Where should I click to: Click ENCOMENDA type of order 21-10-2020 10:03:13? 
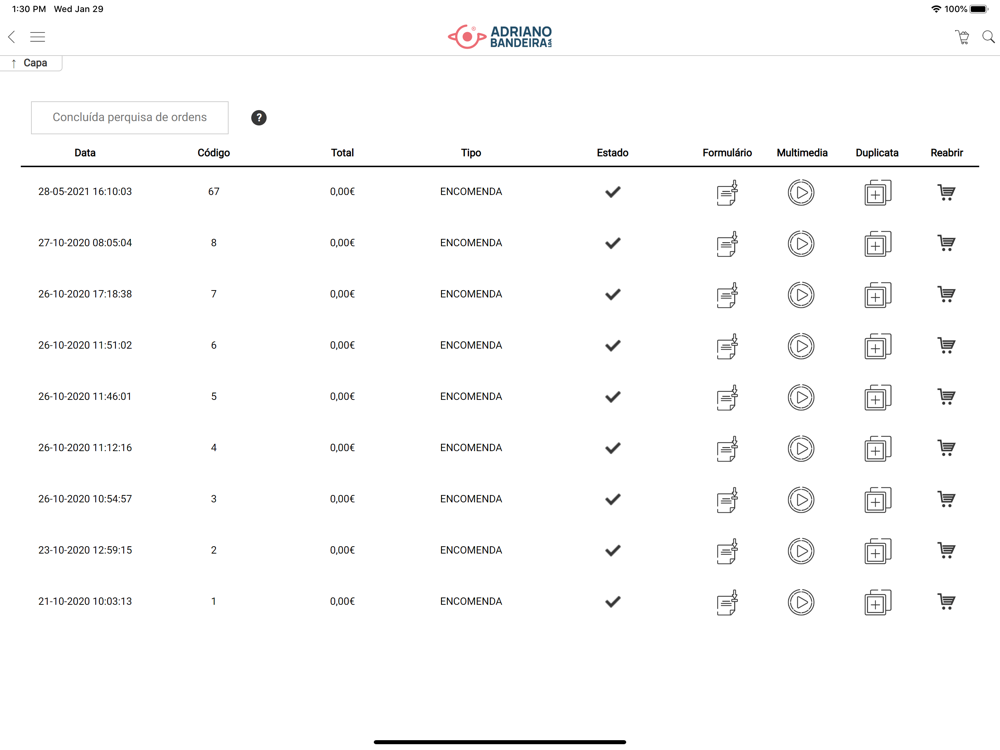[471, 601]
